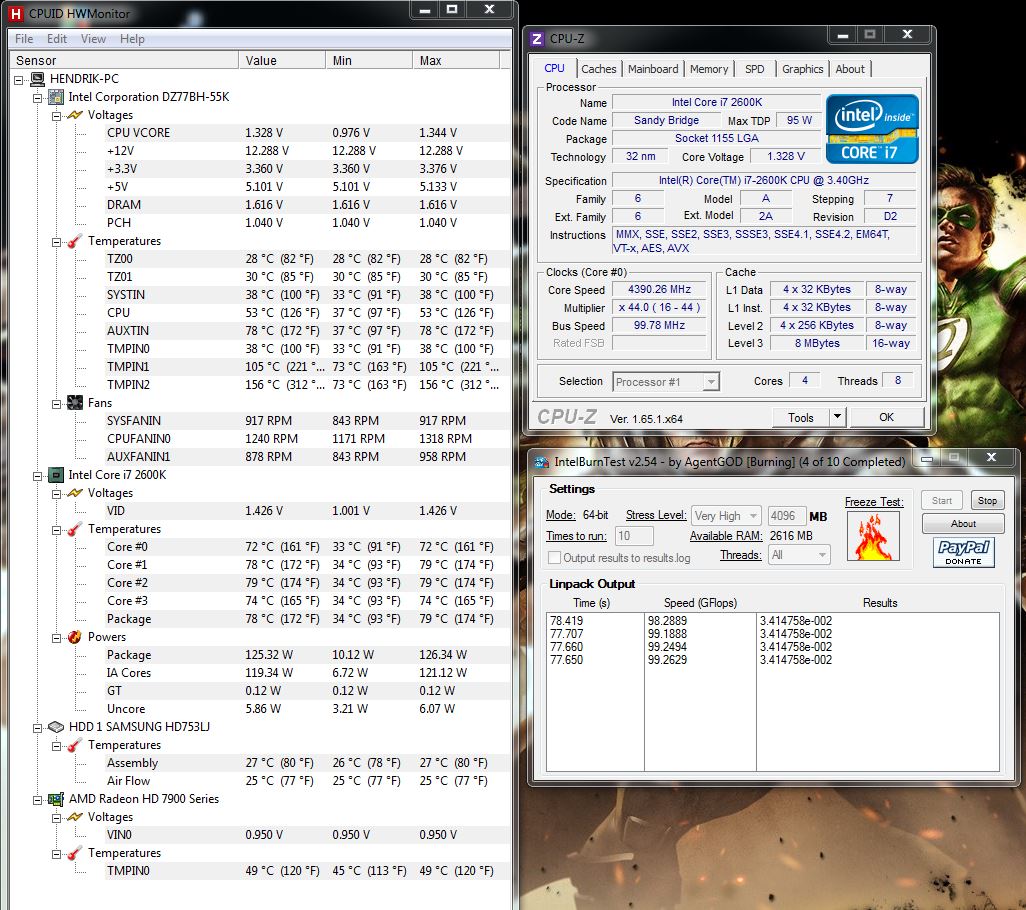Click the Fans node fan icon

click(x=75, y=403)
